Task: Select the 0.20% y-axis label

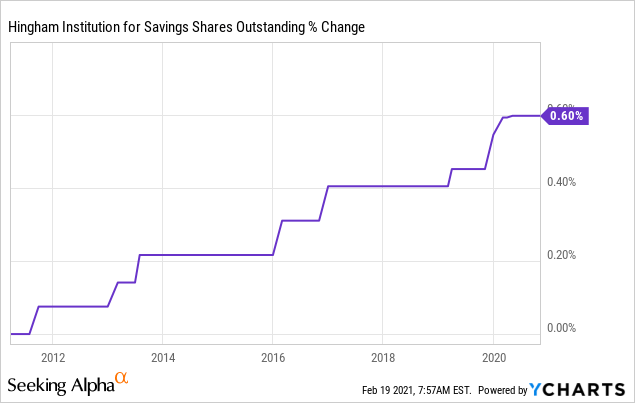Action: [560, 255]
